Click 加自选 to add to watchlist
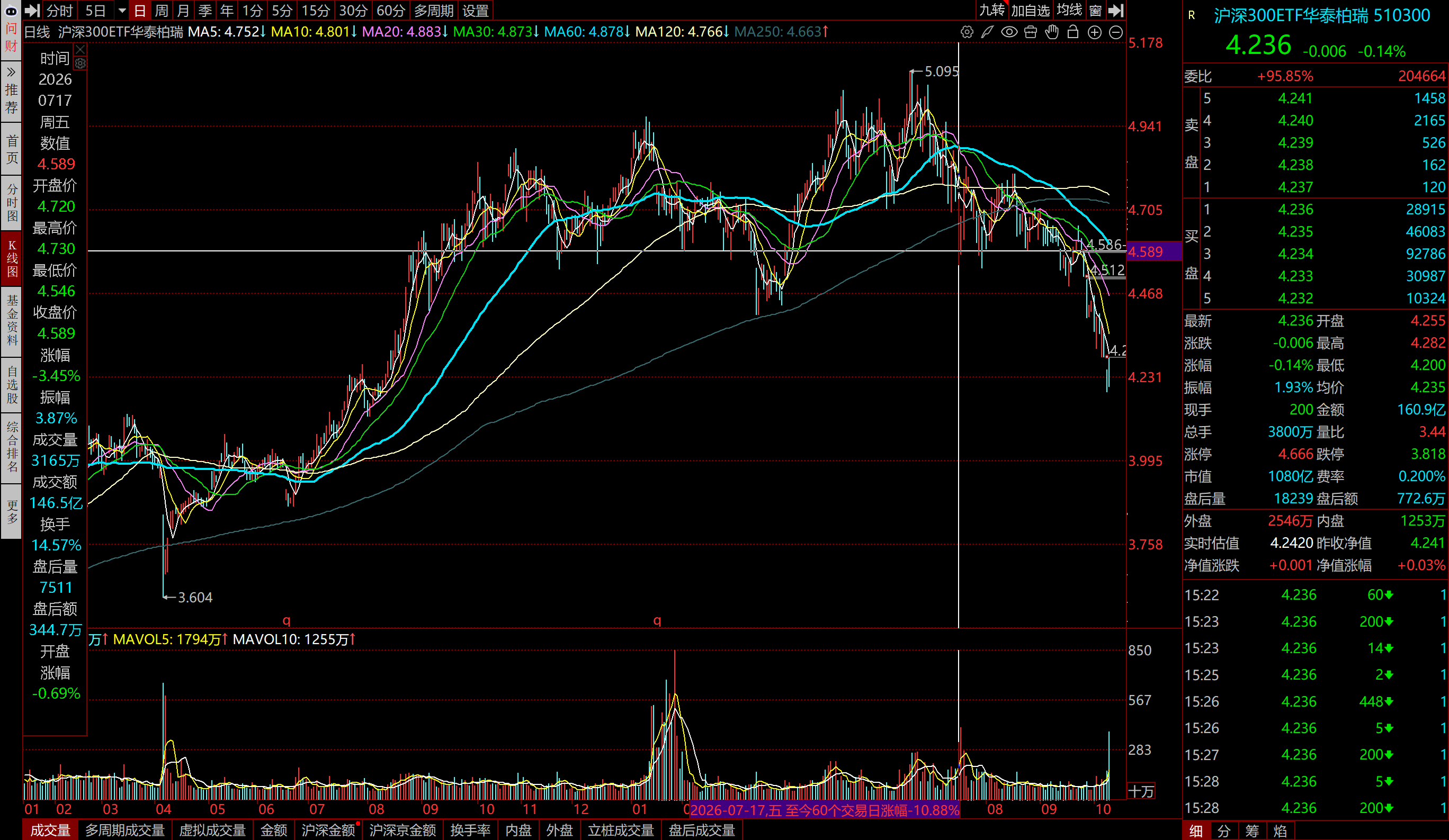The width and height of the screenshot is (1449, 840). coord(1031,10)
